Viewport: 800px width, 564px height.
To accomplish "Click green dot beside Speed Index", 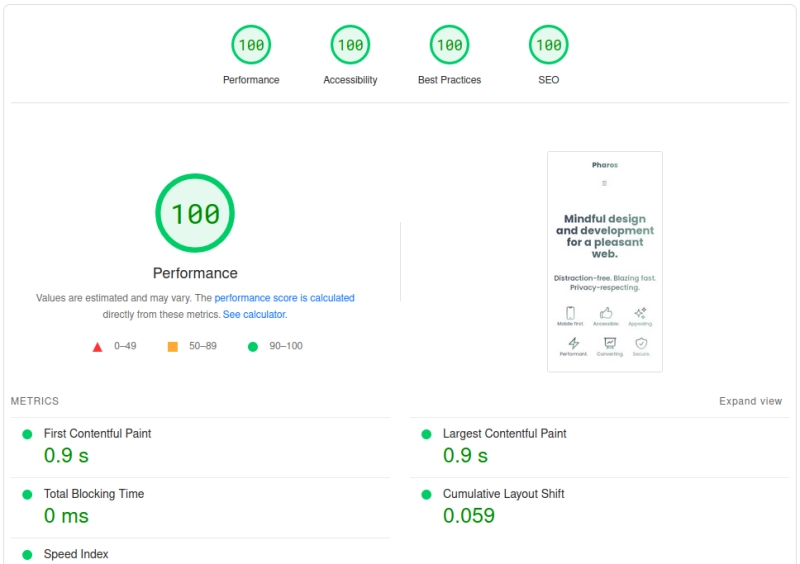I will point(27,555).
